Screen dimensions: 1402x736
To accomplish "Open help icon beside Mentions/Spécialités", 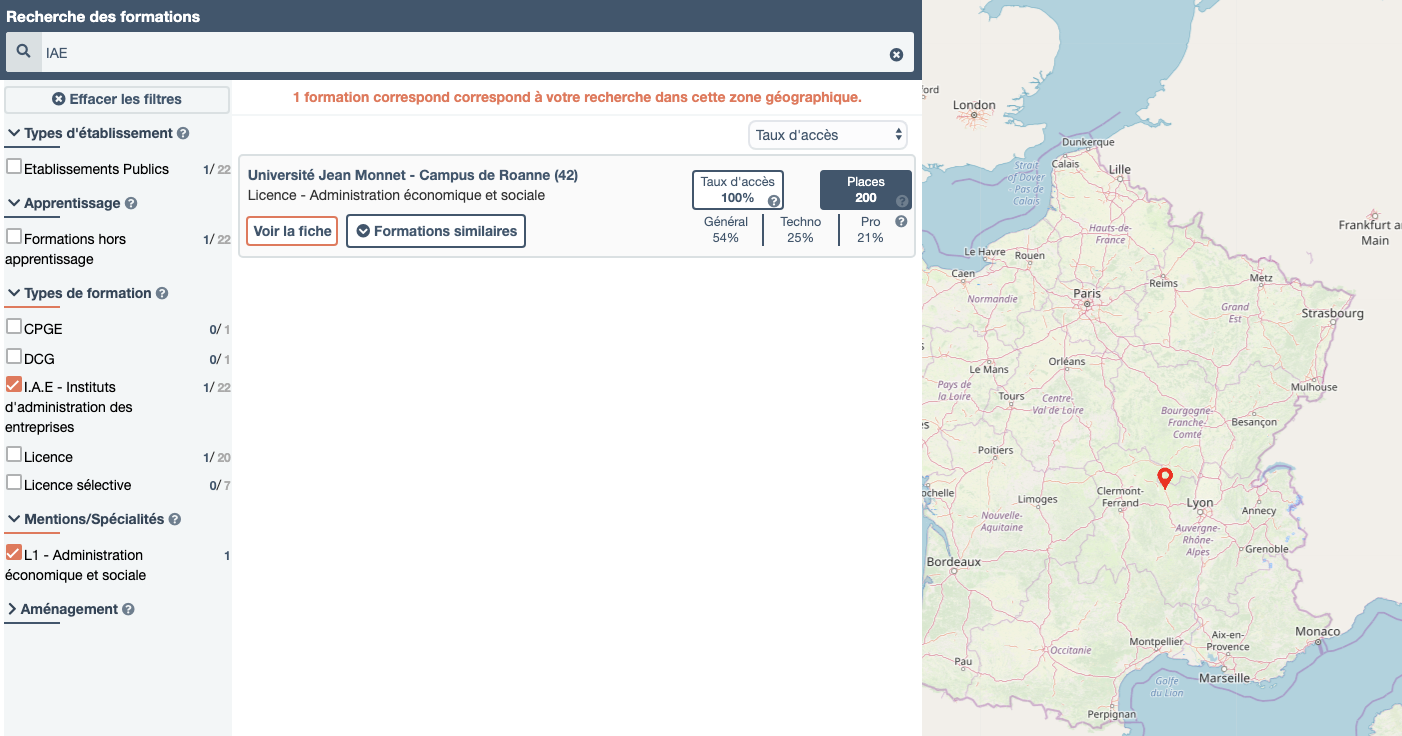I will (x=175, y=520).
